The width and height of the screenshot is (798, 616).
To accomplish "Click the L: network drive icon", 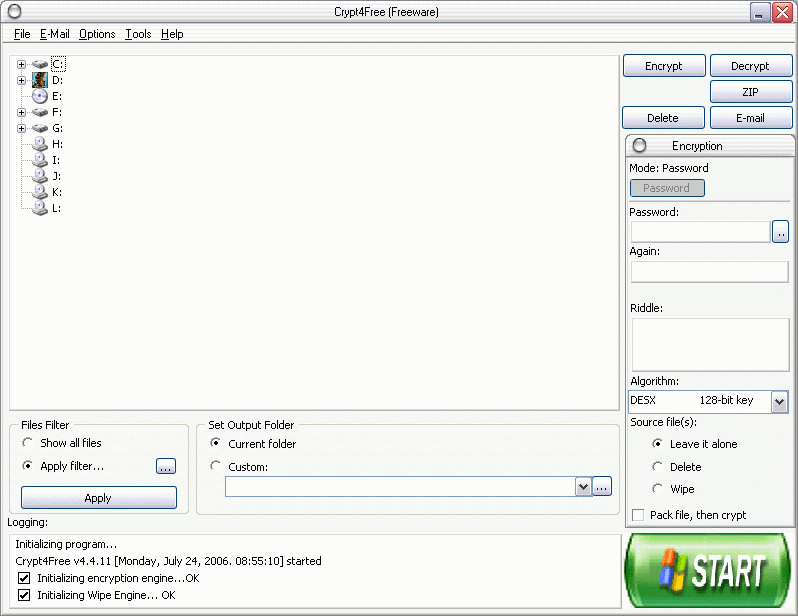I will (x=40, y=208).
